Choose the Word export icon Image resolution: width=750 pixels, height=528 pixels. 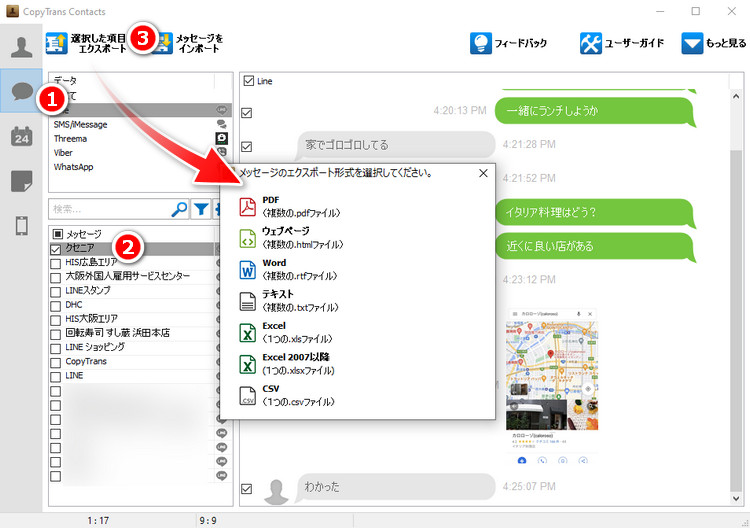pyautogui.click(x=247, y=270)
